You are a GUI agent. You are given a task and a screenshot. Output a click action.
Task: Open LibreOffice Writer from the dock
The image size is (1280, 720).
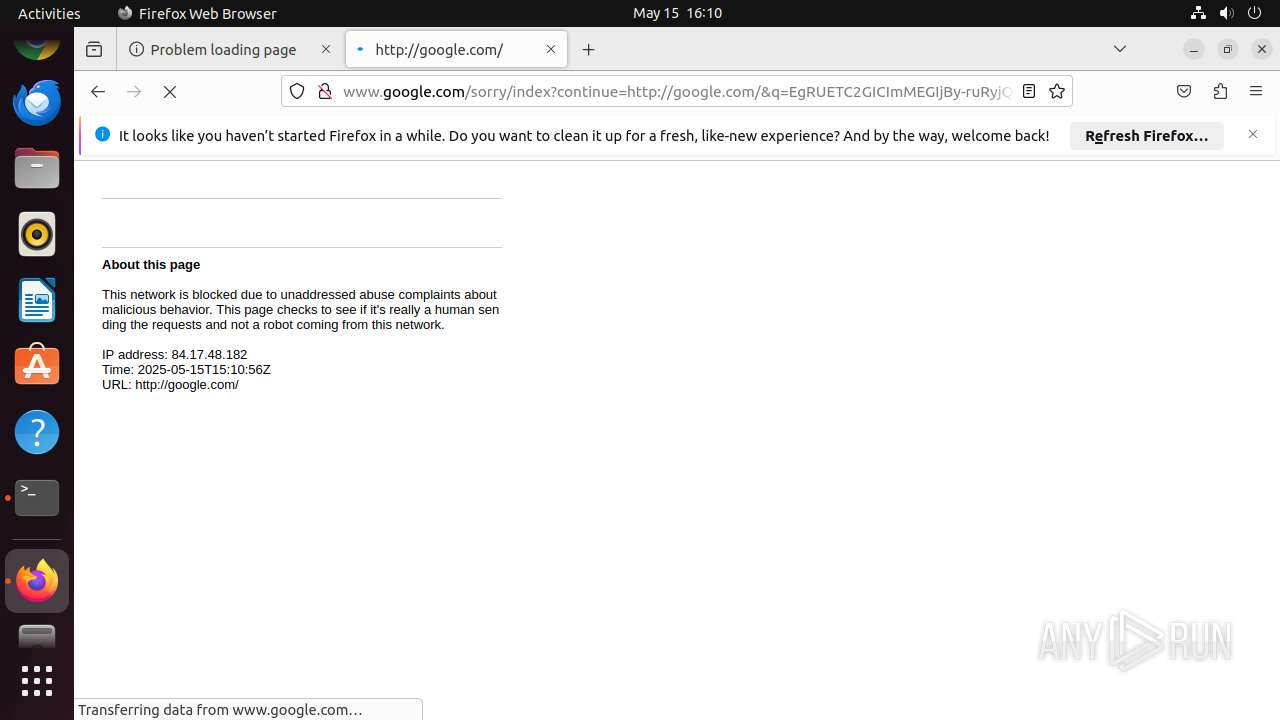[x=37, y=300]
